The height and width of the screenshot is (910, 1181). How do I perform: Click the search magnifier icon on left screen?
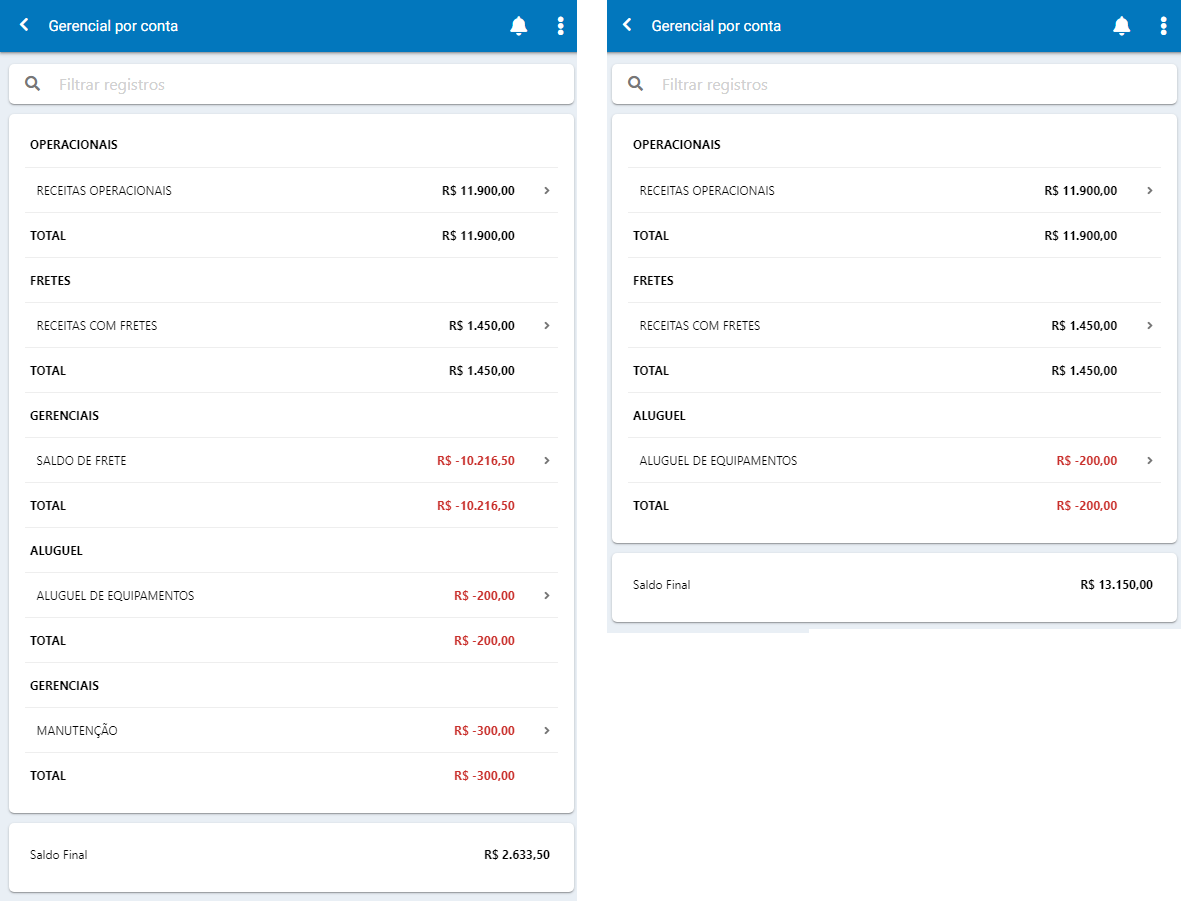coord(32,84)
